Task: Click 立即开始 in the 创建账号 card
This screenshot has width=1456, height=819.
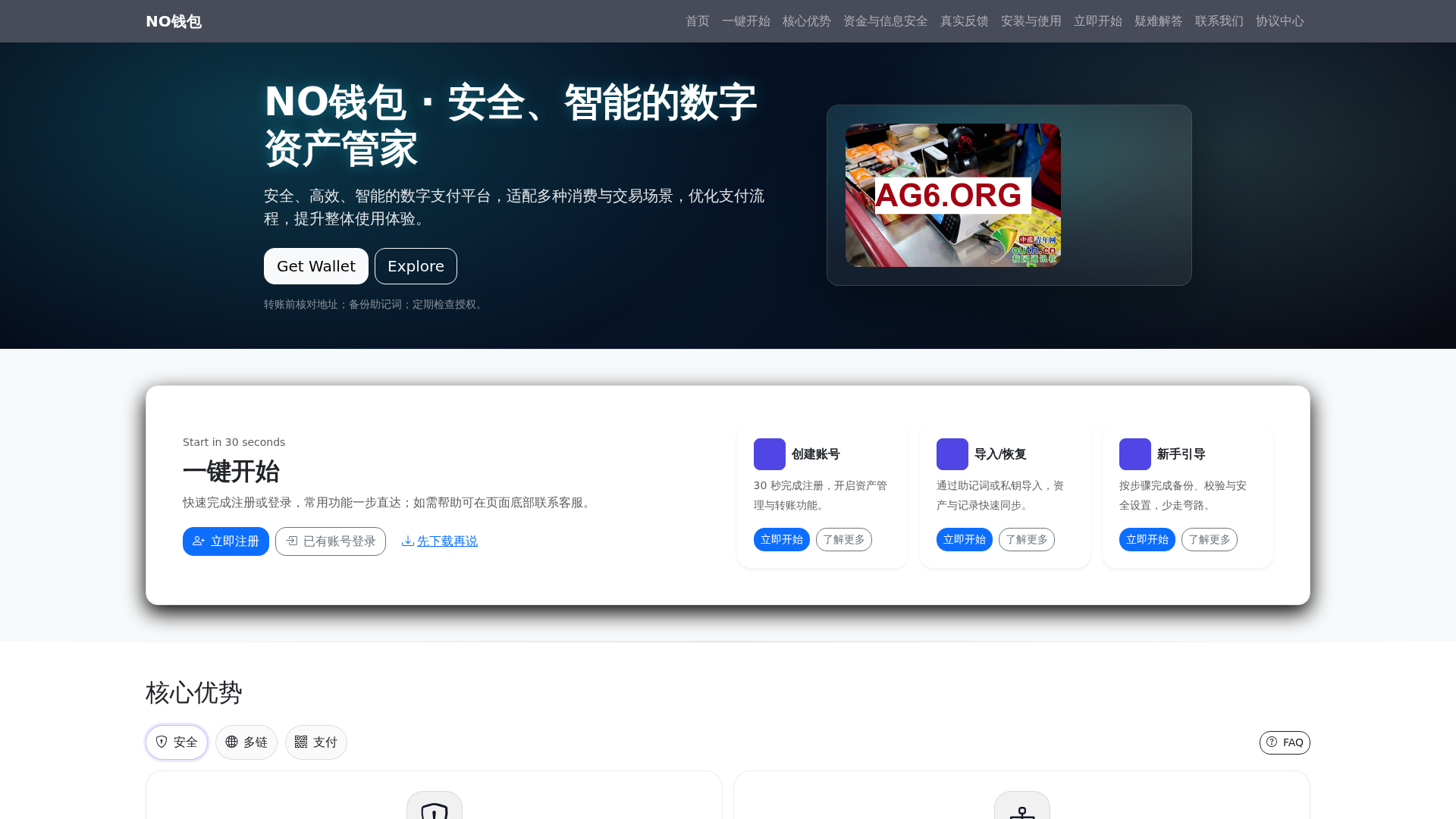Action: coord(782,540)
